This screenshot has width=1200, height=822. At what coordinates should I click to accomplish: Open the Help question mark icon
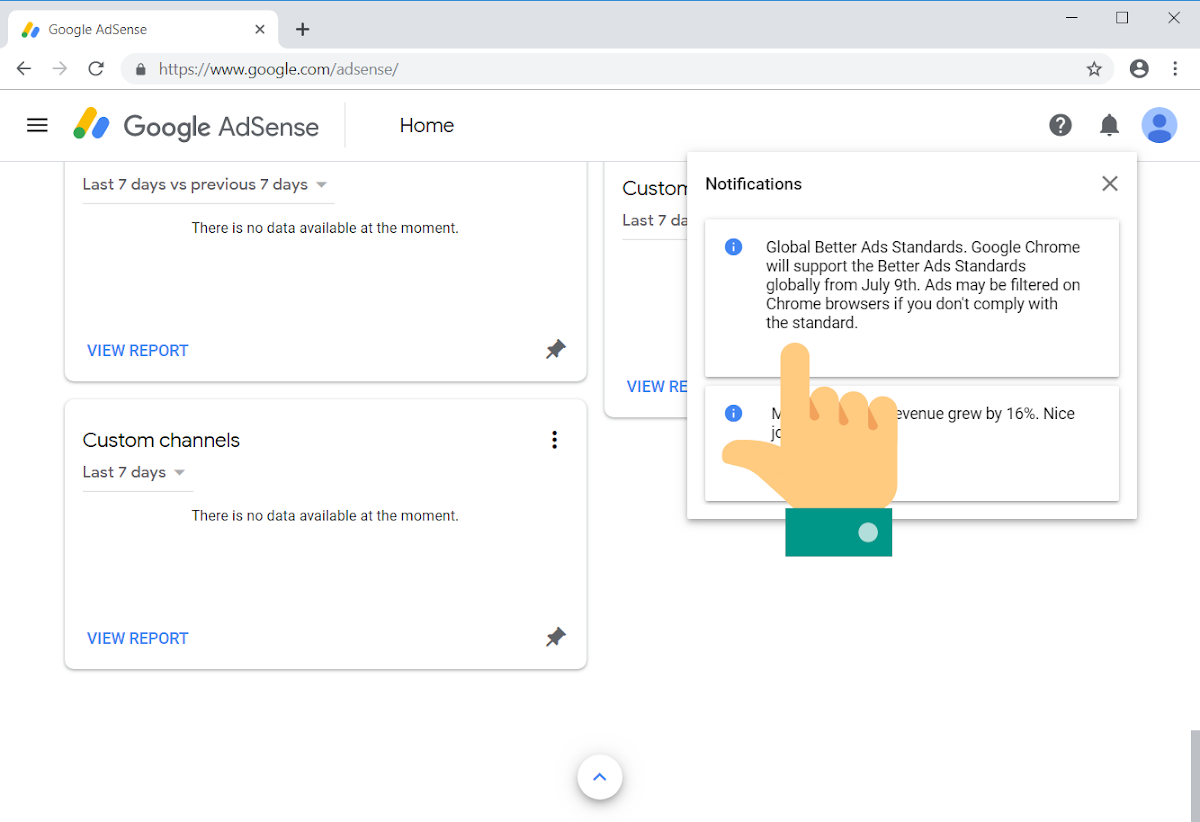1060,125
